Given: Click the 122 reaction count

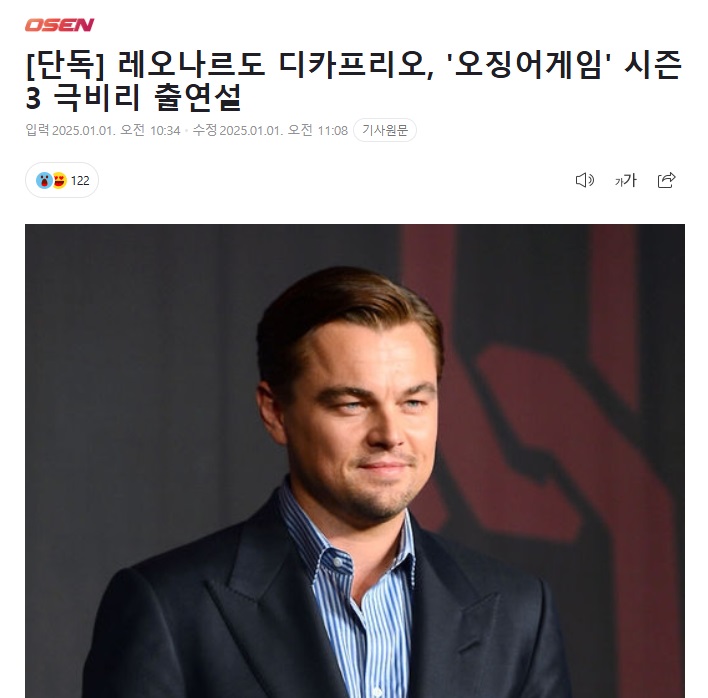Looking at the screenshot, I should pos(80,181).
